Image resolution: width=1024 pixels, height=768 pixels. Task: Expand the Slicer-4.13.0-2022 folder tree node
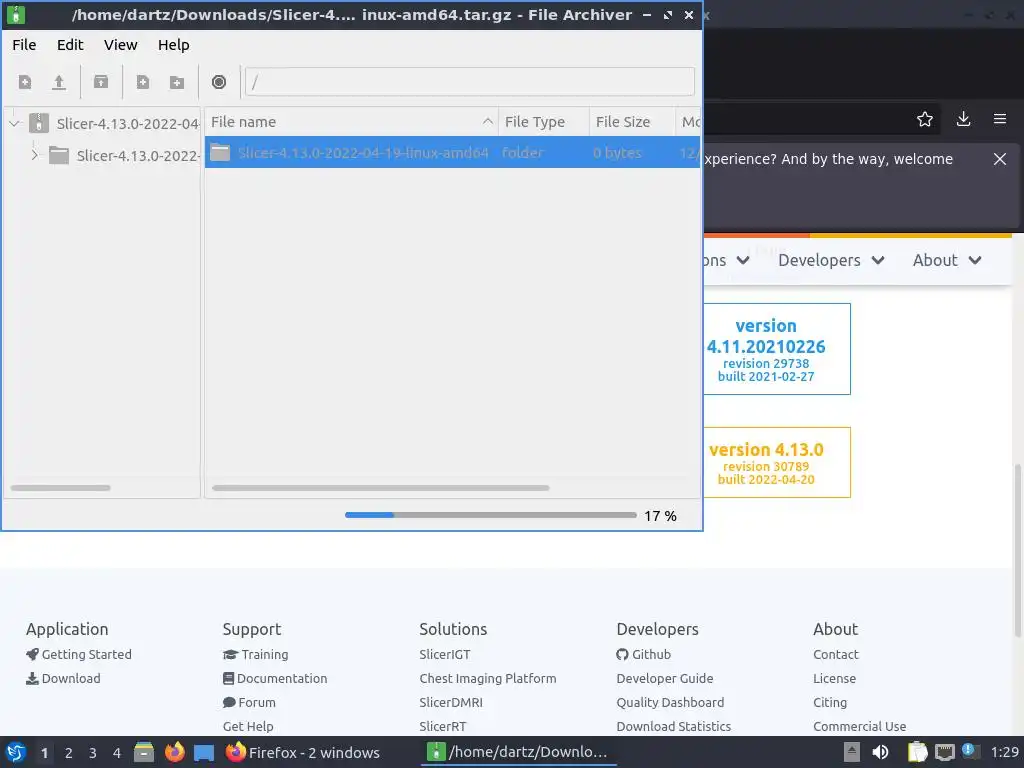tap(35, 155)
